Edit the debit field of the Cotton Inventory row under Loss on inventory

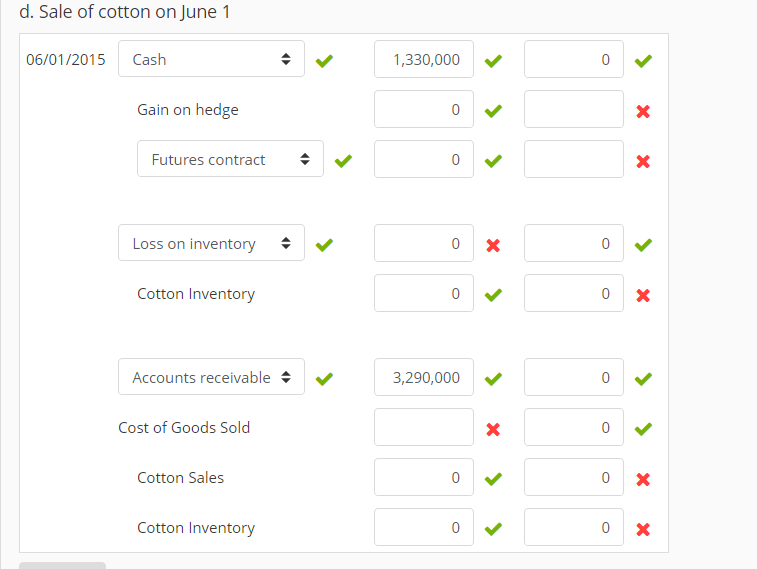(x=424, y=293)
